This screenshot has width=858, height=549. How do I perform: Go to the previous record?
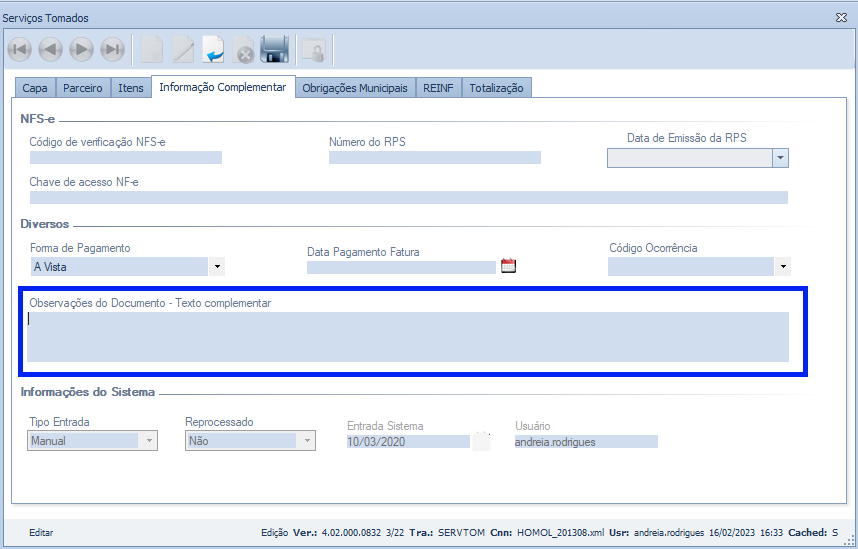tap(51, 49)
